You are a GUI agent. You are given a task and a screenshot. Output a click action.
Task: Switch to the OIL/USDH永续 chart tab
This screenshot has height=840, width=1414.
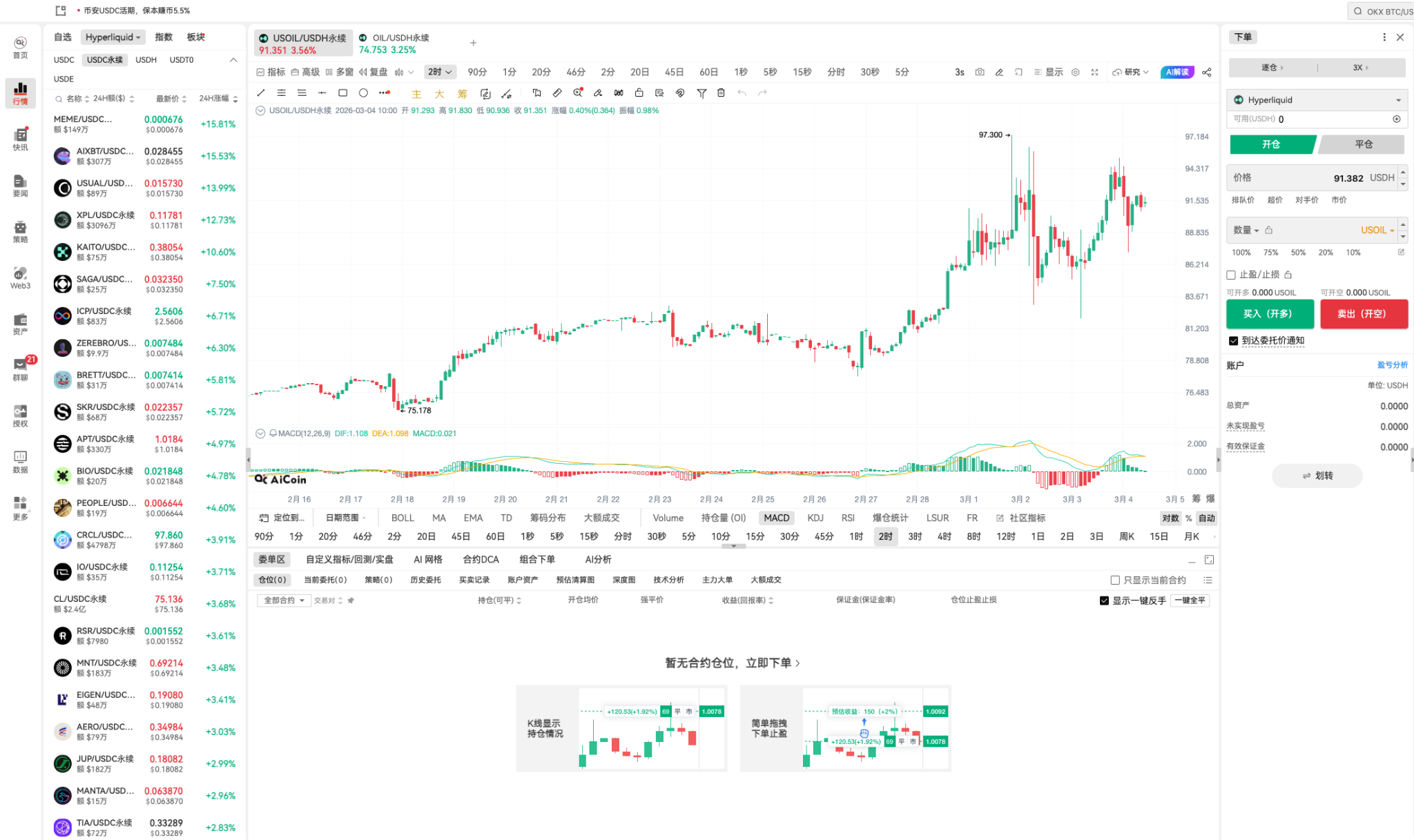395,43
